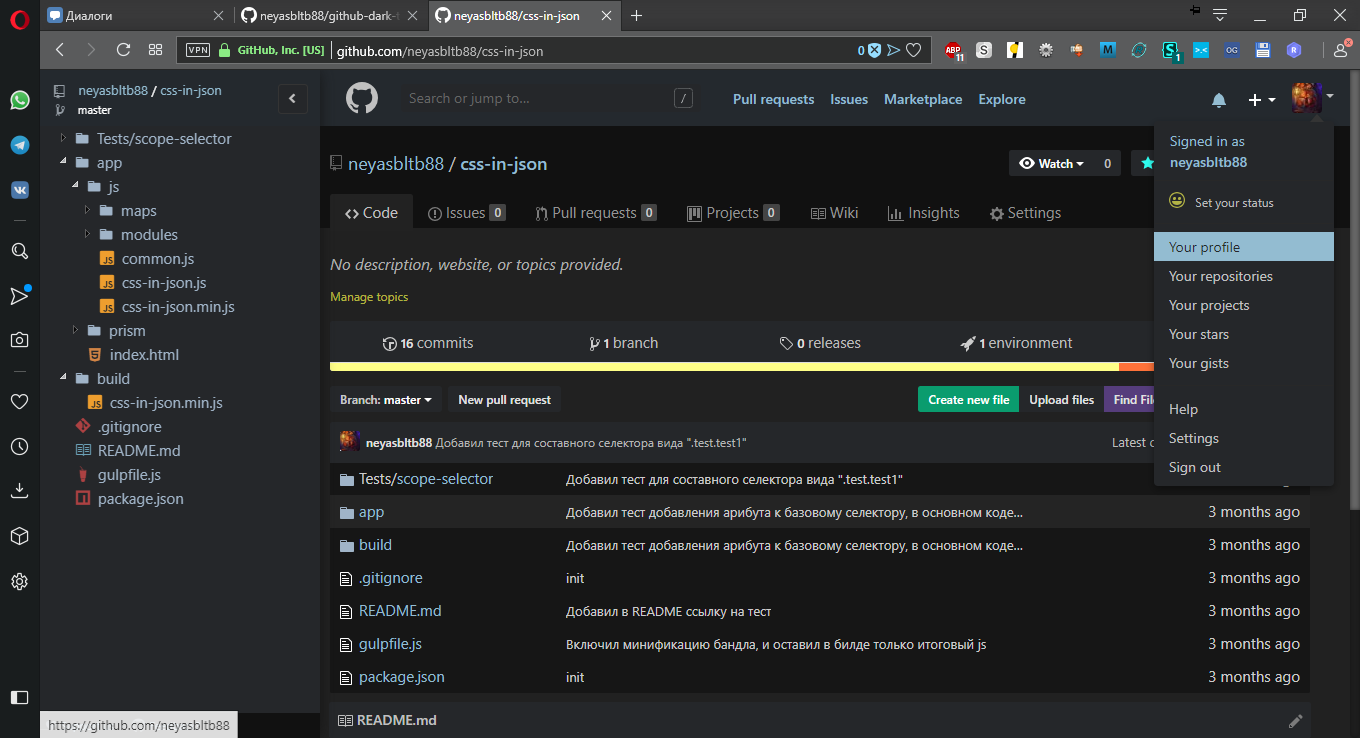Click Set your status in the user menu

tap(1222, 202)
